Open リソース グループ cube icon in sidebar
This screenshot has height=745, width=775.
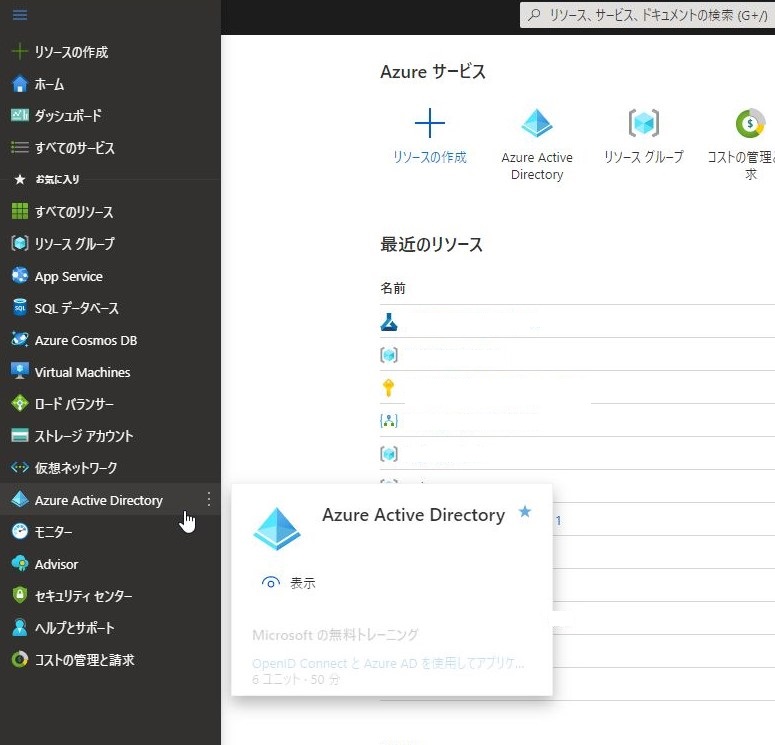pos(20,243)
